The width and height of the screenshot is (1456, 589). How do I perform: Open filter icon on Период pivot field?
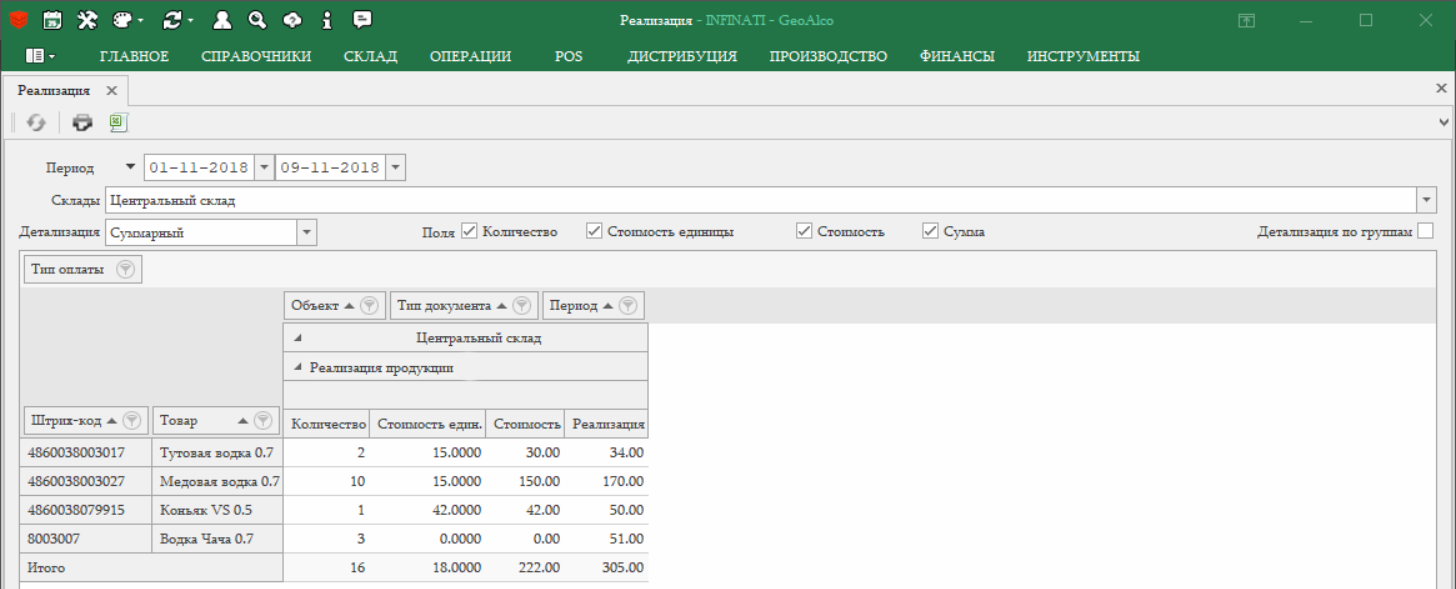point(628,305)
